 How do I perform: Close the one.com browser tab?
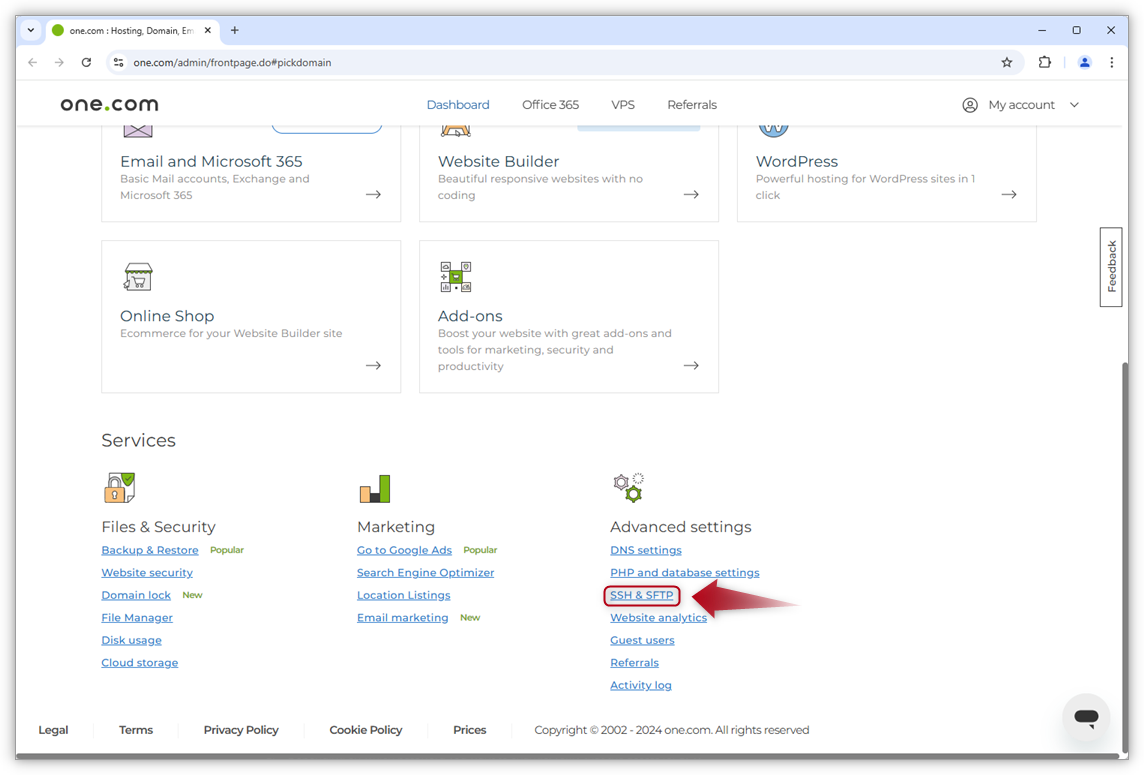coord(208,31)
